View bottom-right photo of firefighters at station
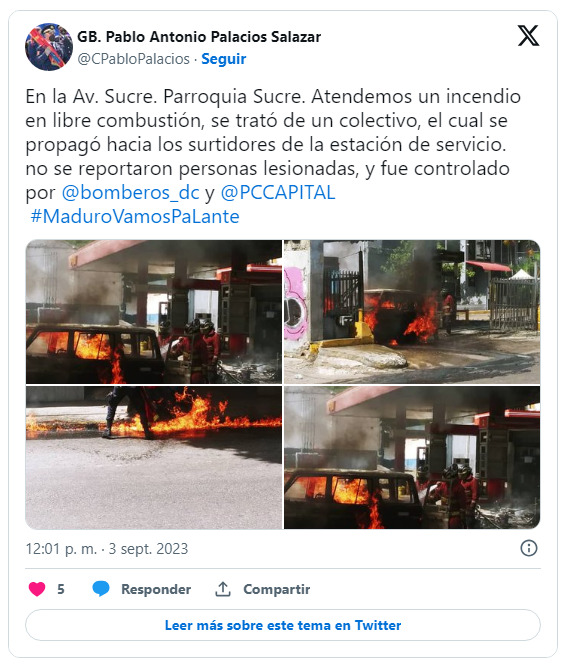Screen dimensions: 573x670 412,458
